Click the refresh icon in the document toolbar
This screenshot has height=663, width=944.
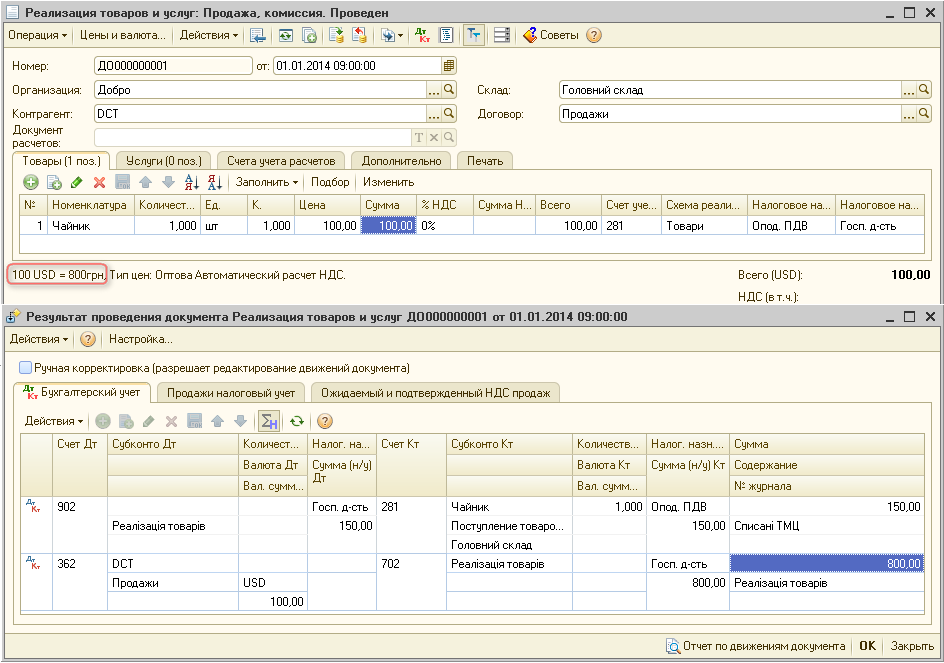click(x=285, y=36)
